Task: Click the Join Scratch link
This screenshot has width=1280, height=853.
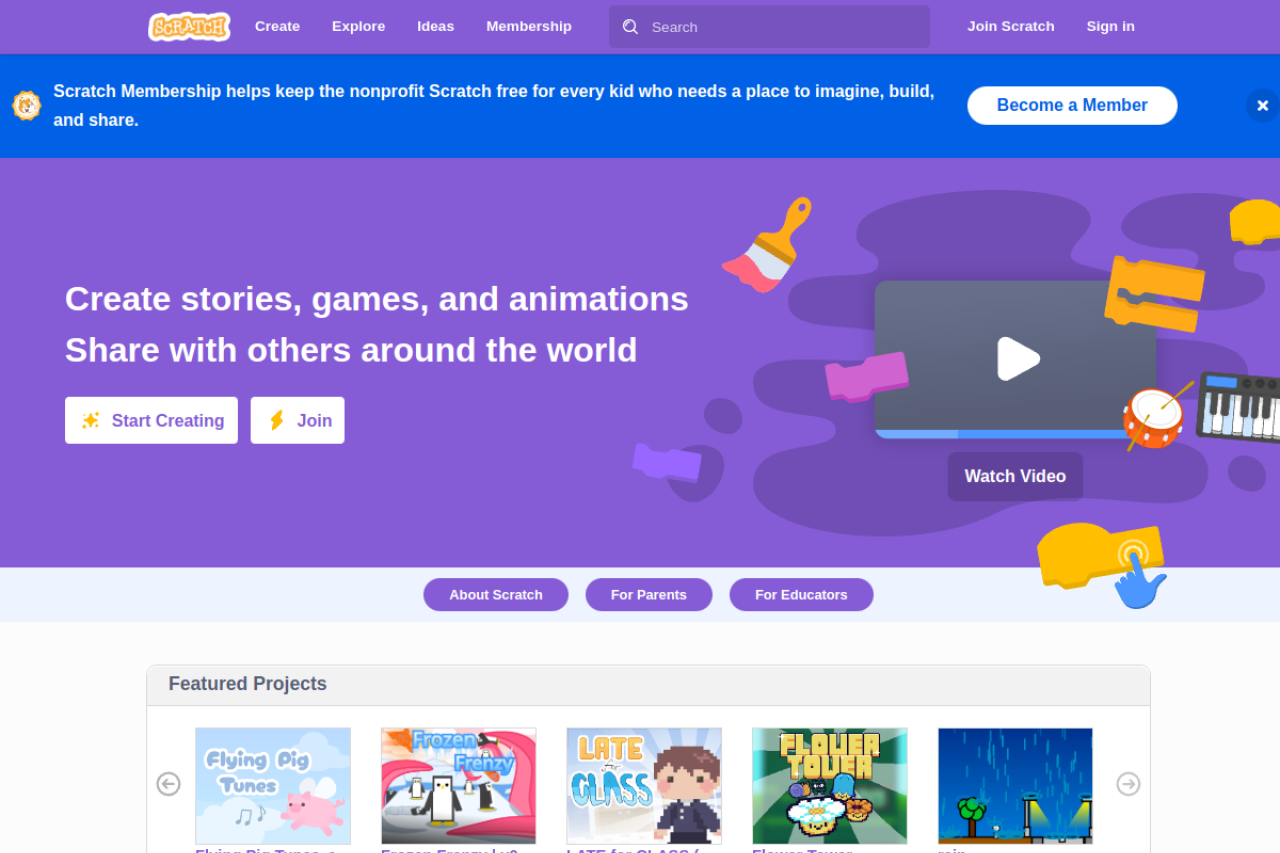Action: (x=1011, y=26)
